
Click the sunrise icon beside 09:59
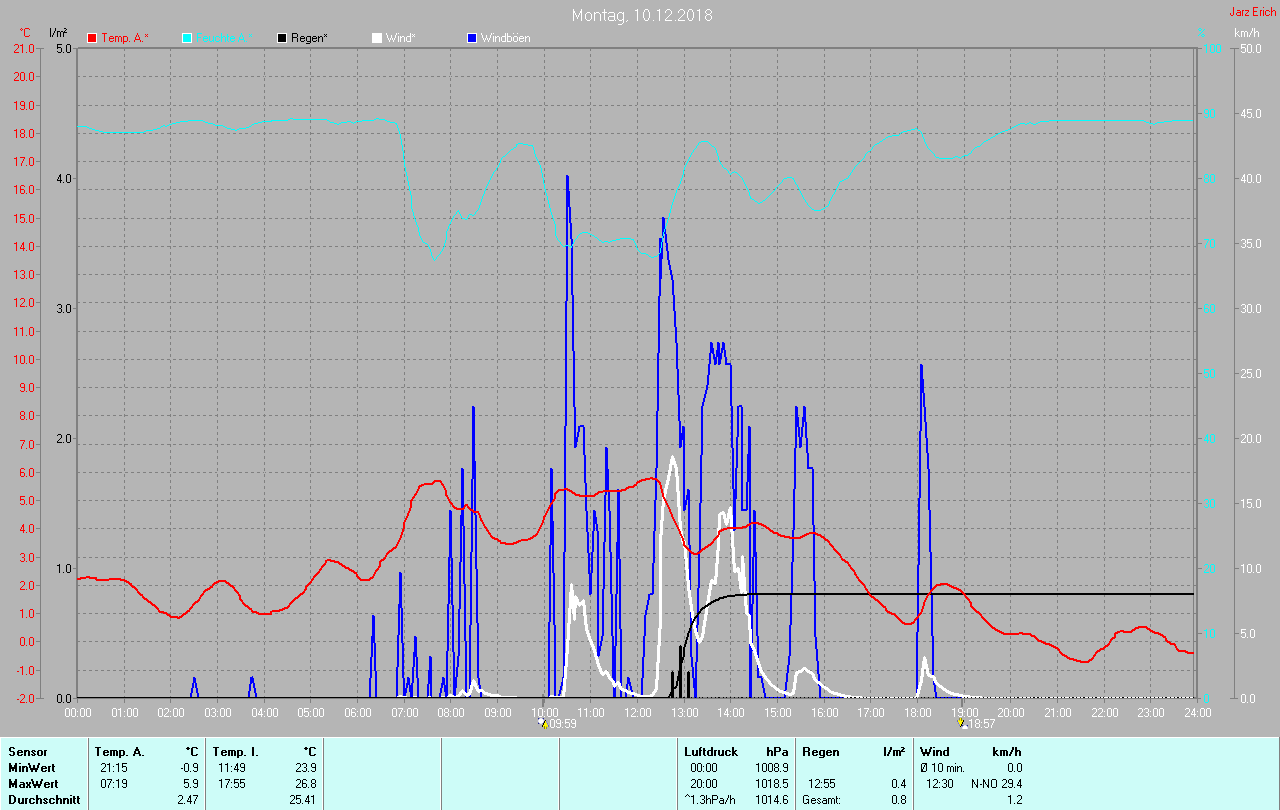click(x=543, y=723)
